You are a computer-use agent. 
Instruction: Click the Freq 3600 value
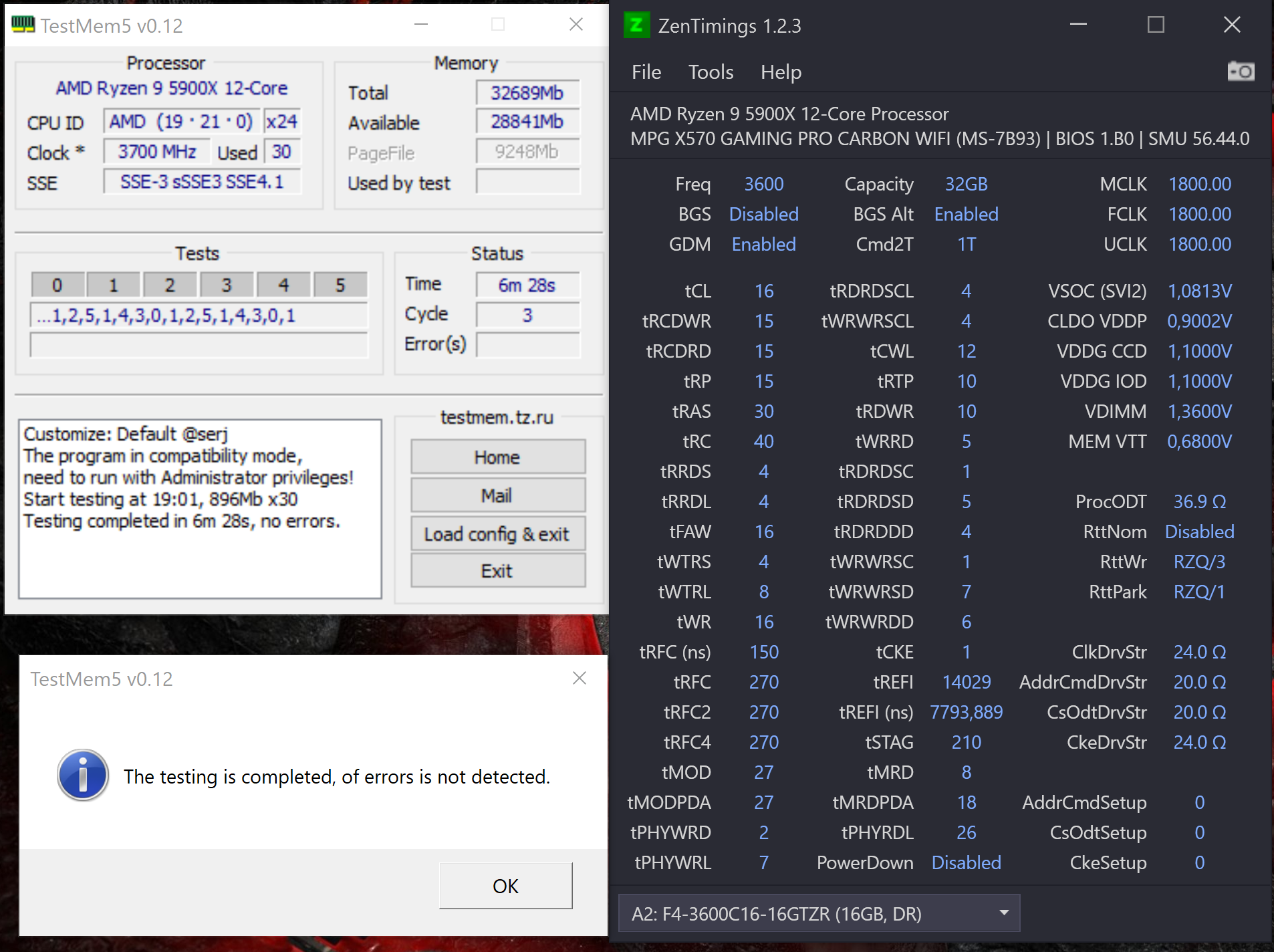coord(764,184)
